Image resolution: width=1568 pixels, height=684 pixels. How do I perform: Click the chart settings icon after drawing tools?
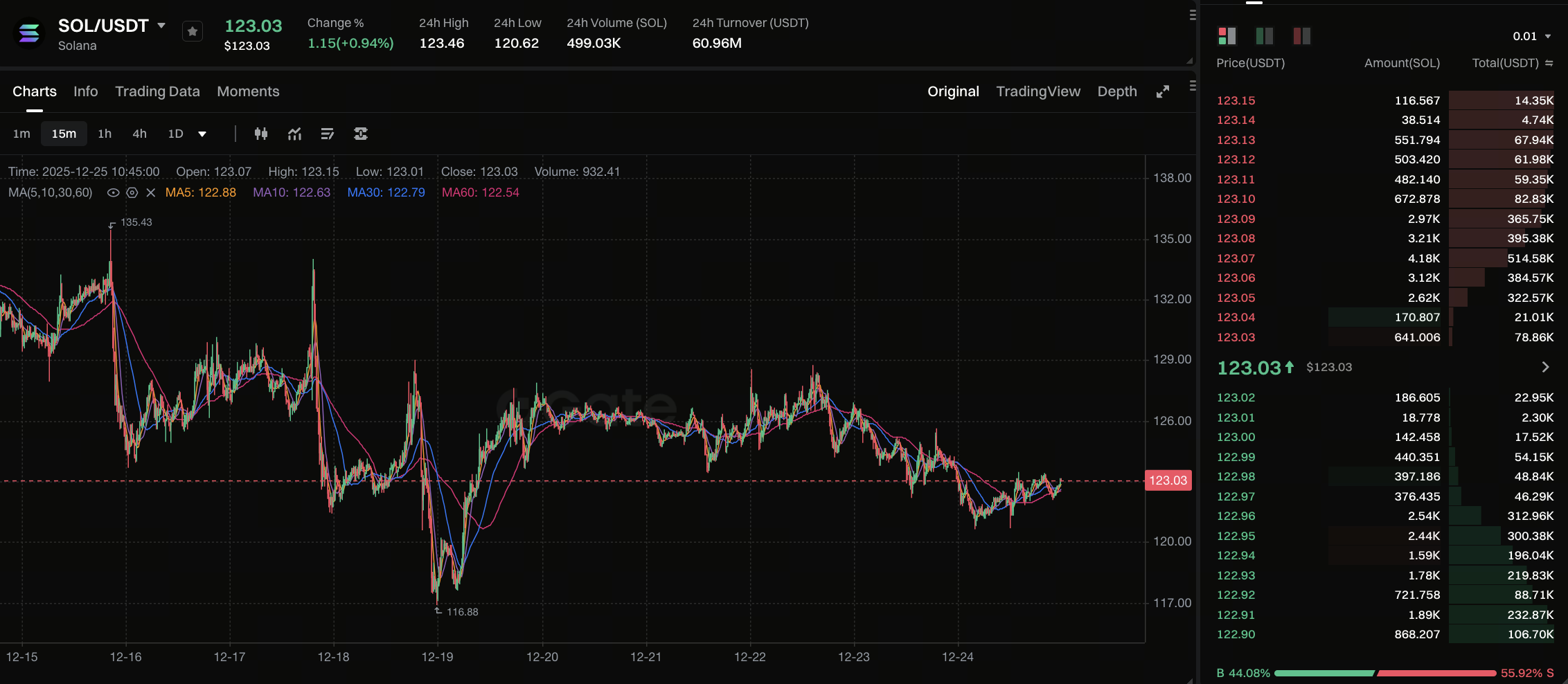point(361,134)
